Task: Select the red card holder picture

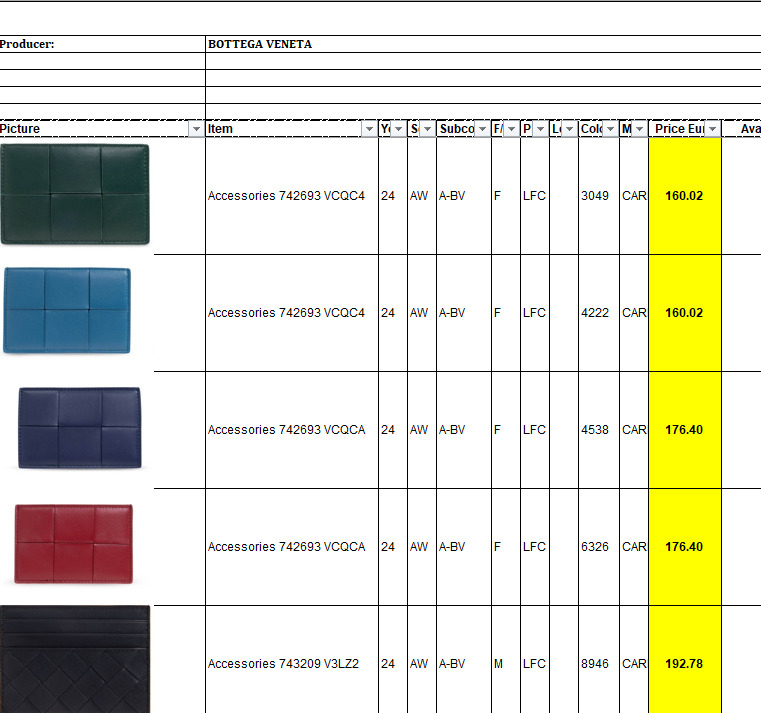Action: [74, 544]
